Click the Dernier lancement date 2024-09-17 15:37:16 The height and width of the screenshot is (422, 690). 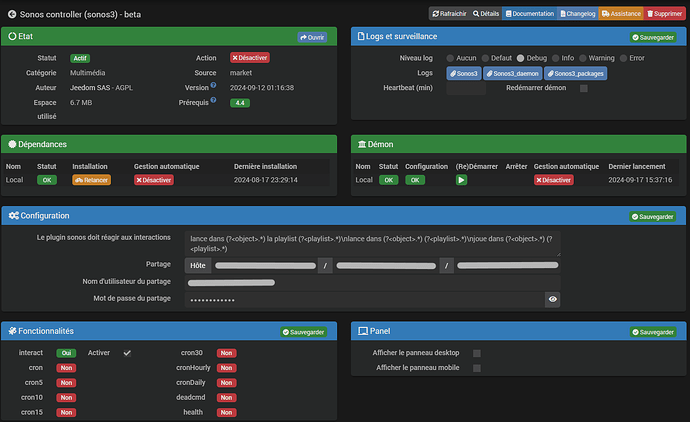(640, 180)
